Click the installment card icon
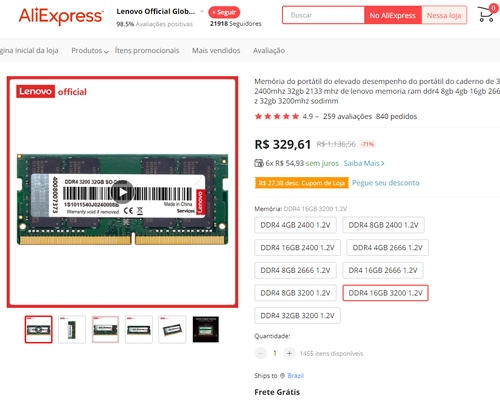This screenshot has height=400, width=500. (259, 163)
